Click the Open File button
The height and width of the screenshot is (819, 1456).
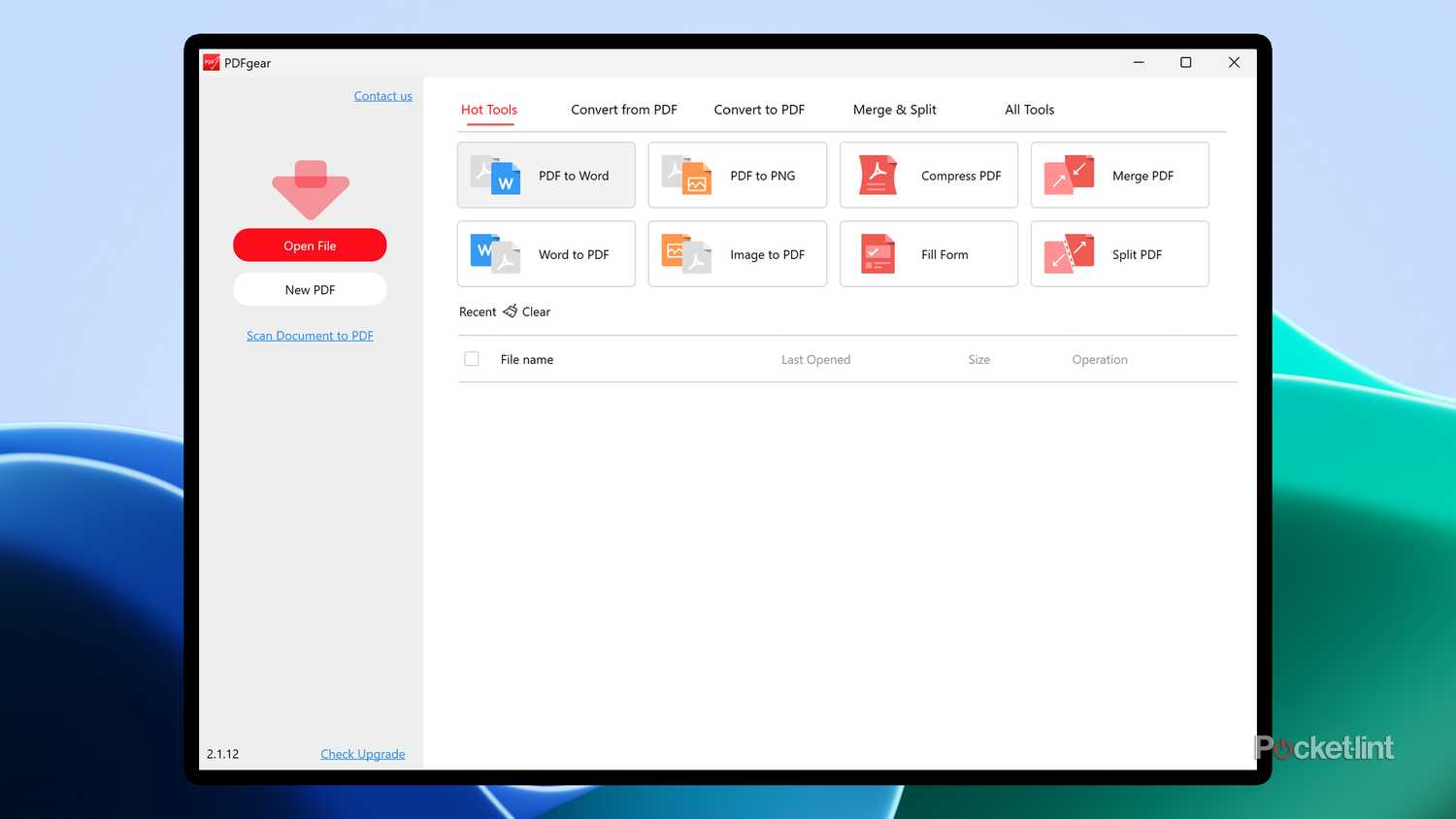tap(310, 246)
